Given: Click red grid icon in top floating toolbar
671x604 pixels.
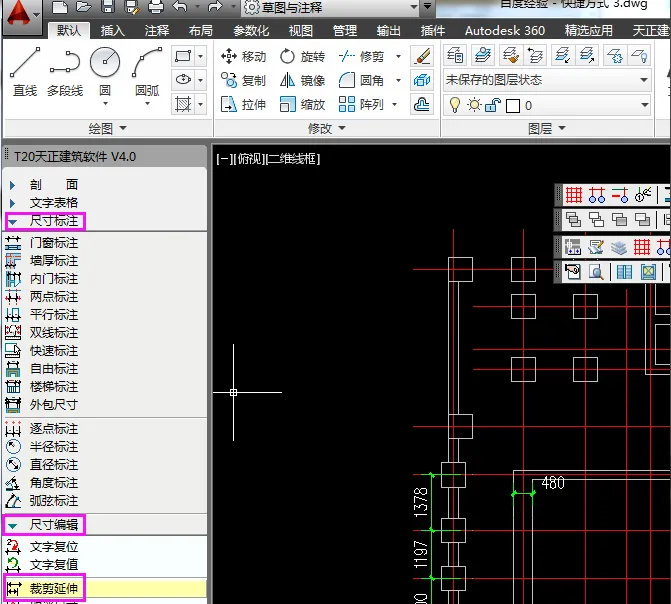Looking at the screenshot, I should pyautogui.click(x=574, y=195).
